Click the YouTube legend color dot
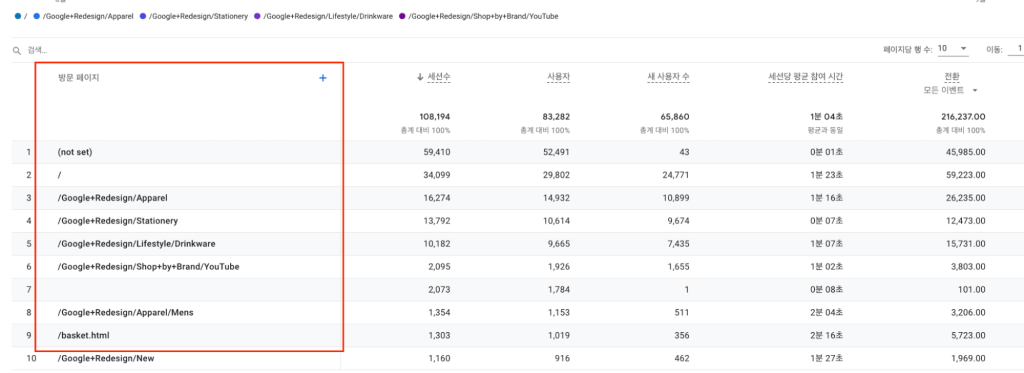The height and width of the screenshot is (373, 1024). 402,16
